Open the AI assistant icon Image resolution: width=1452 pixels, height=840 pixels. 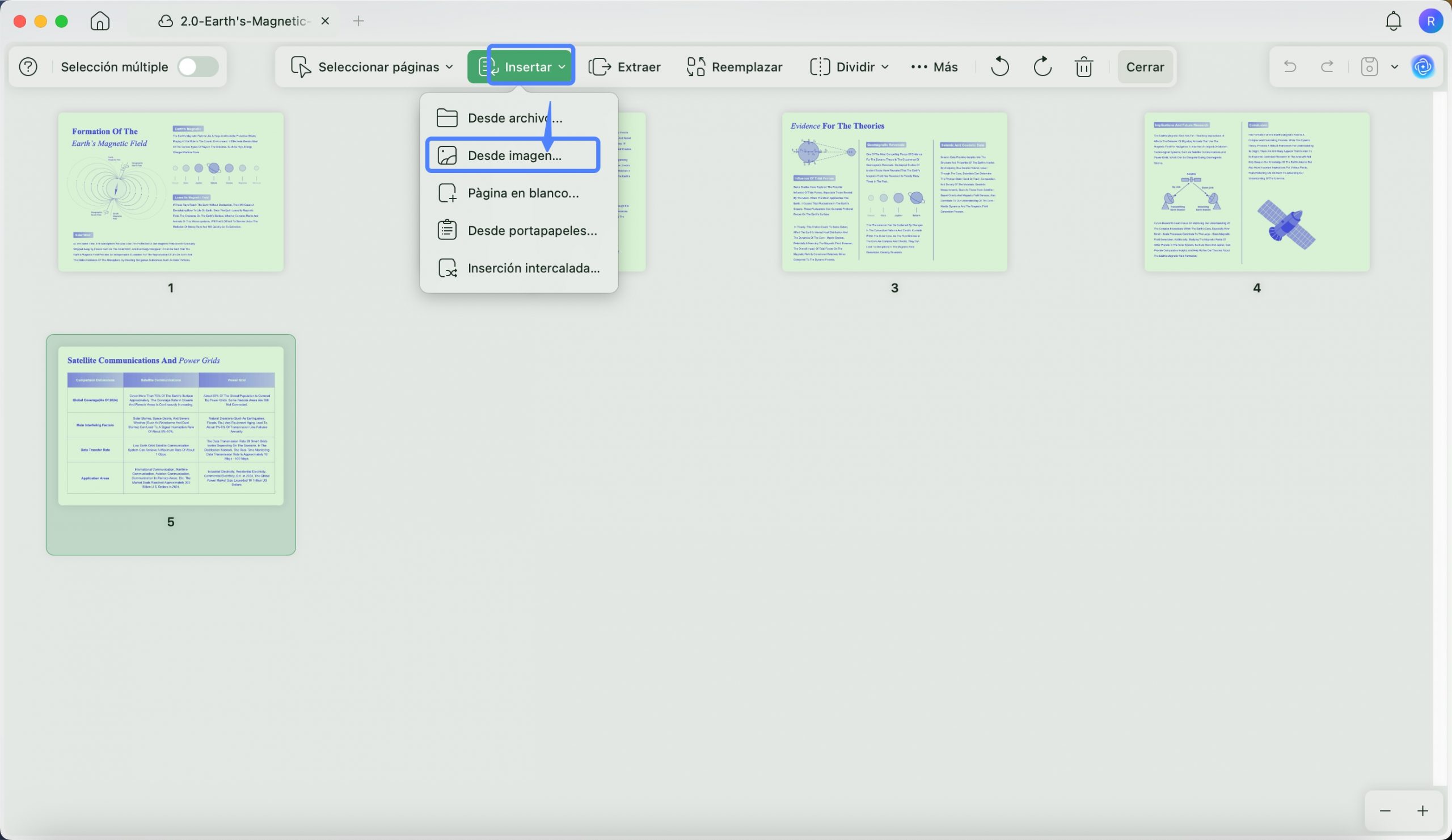[1423, 67]
